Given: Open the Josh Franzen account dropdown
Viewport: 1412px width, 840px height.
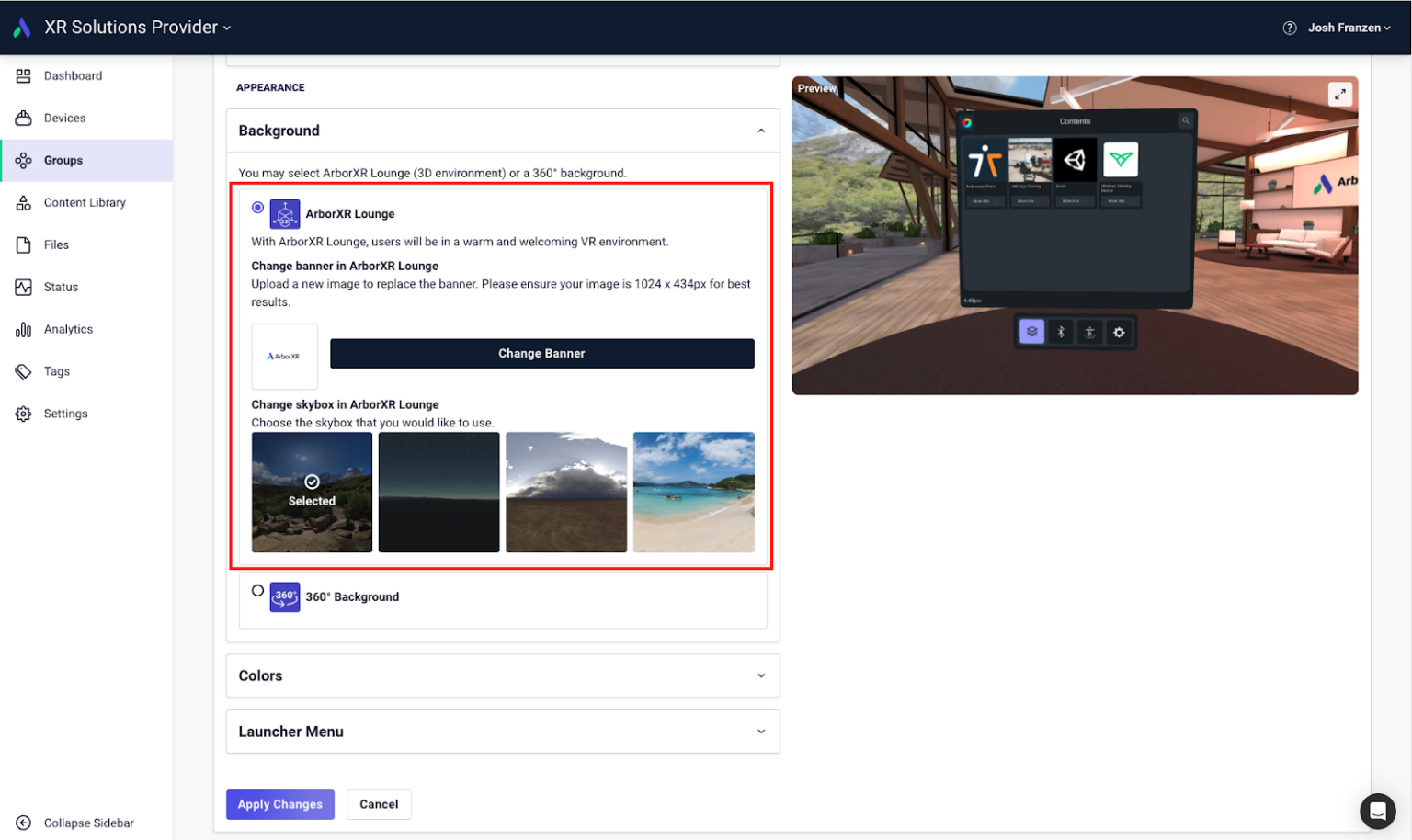Looking at the screenshot, I should coord(1347,28).
